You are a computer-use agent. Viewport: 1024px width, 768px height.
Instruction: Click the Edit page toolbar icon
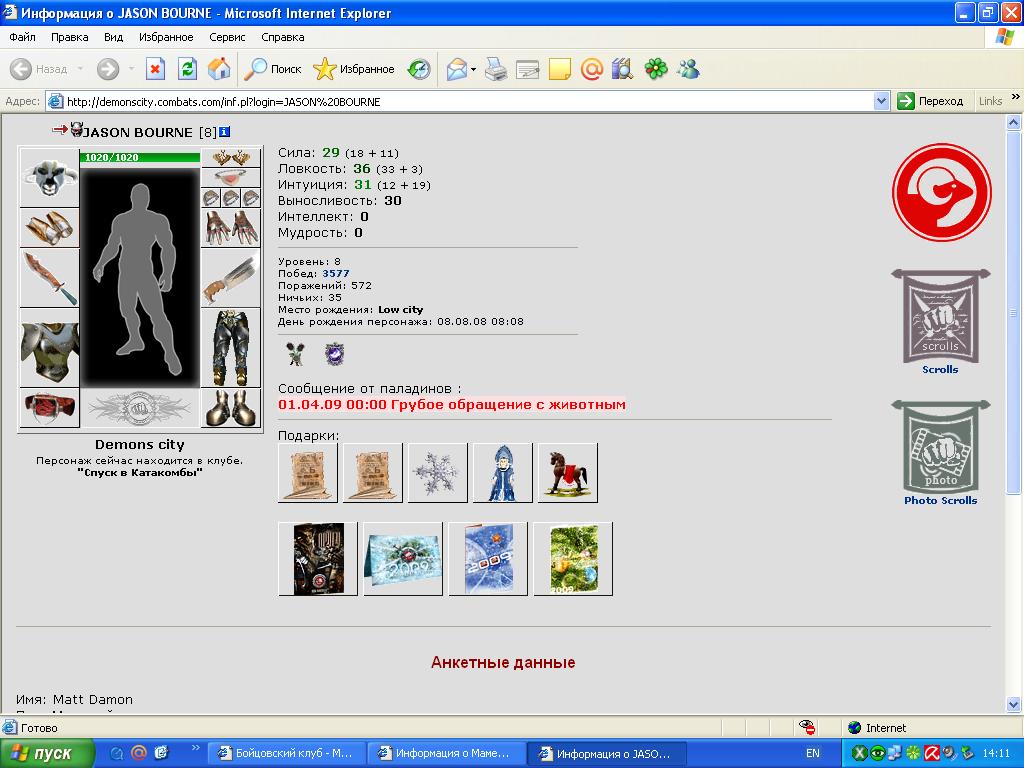coord(527,69)
